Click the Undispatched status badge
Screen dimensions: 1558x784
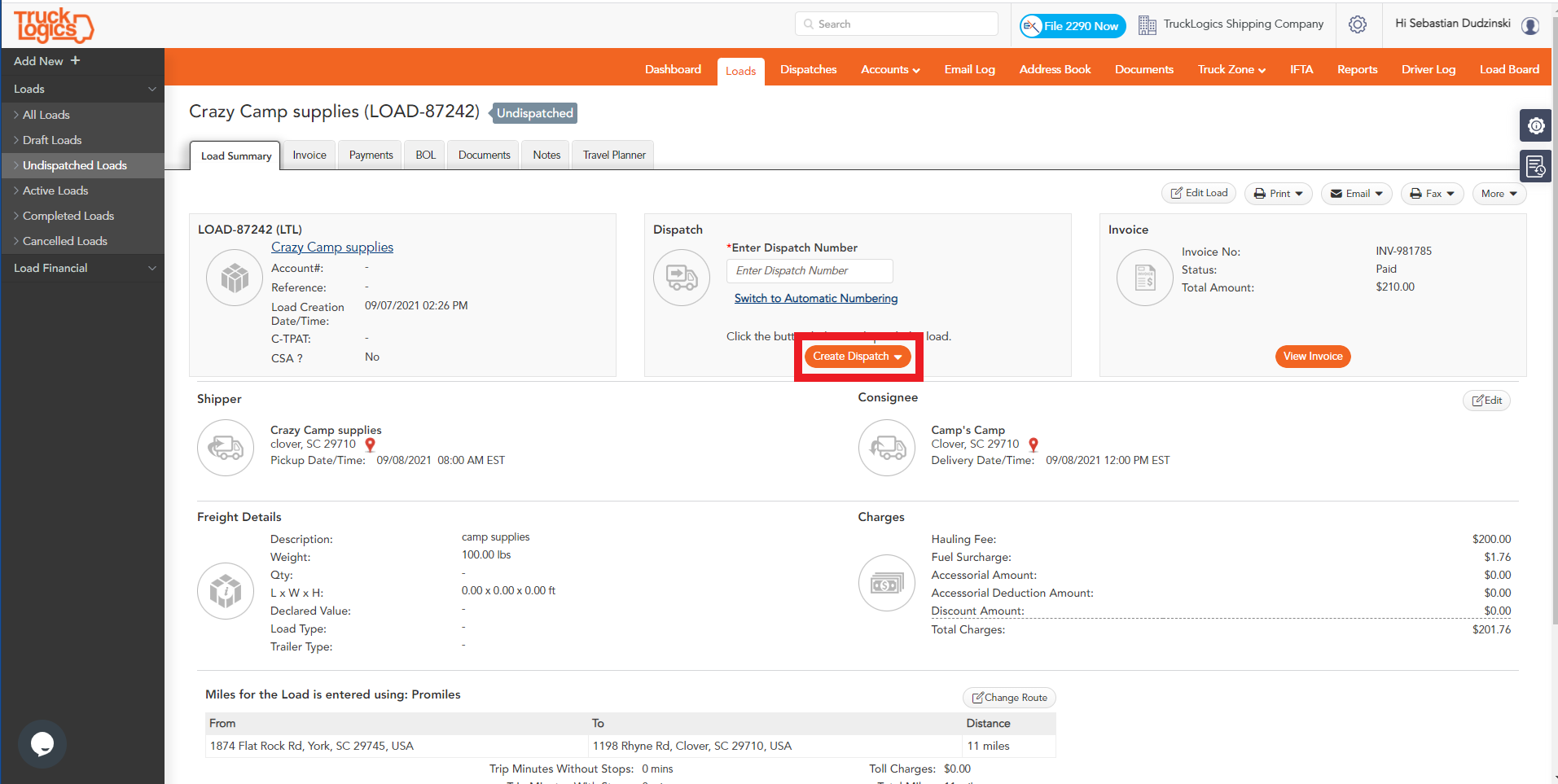tap(534, 113)
